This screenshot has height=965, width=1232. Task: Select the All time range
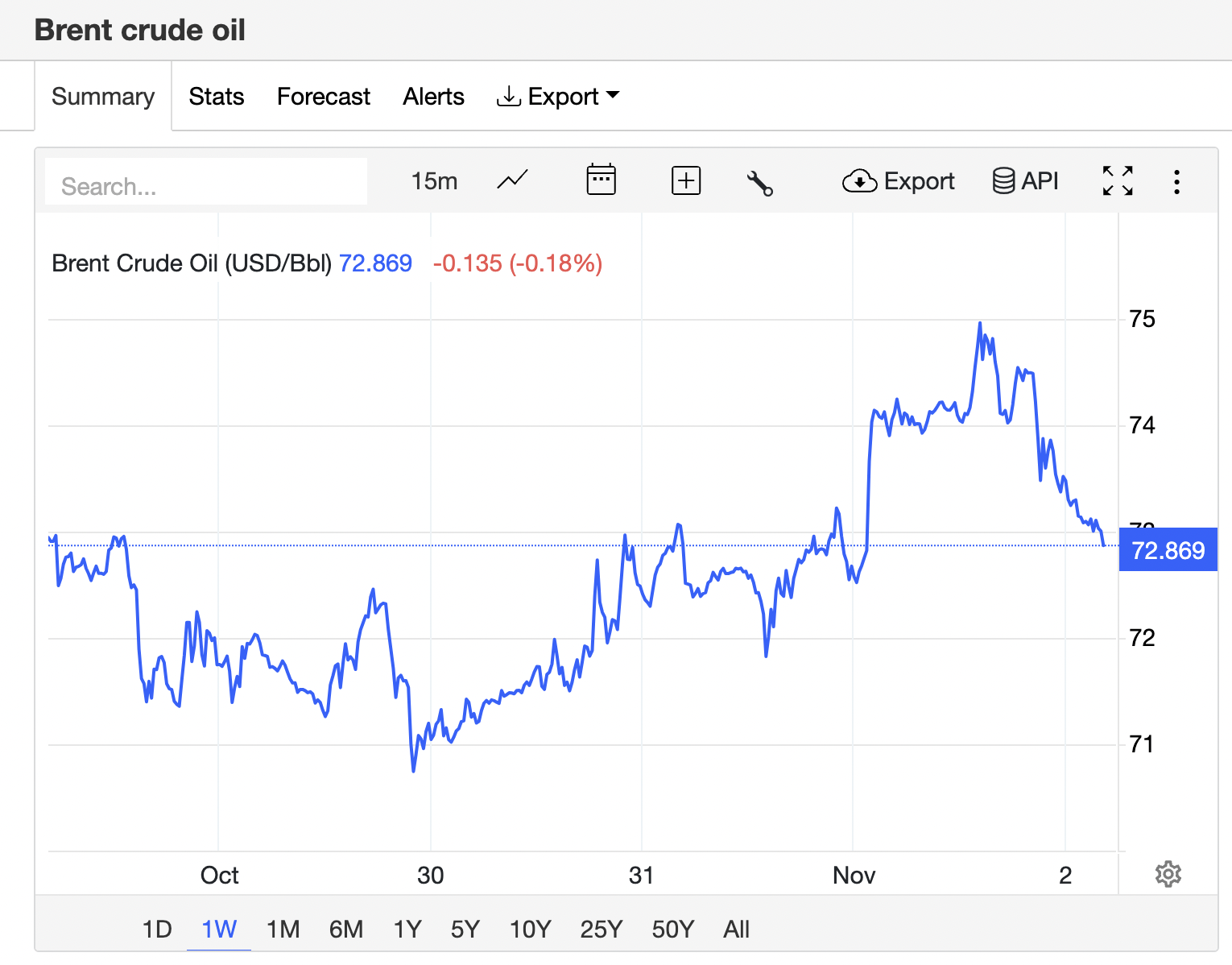click(x=736, y=930)
